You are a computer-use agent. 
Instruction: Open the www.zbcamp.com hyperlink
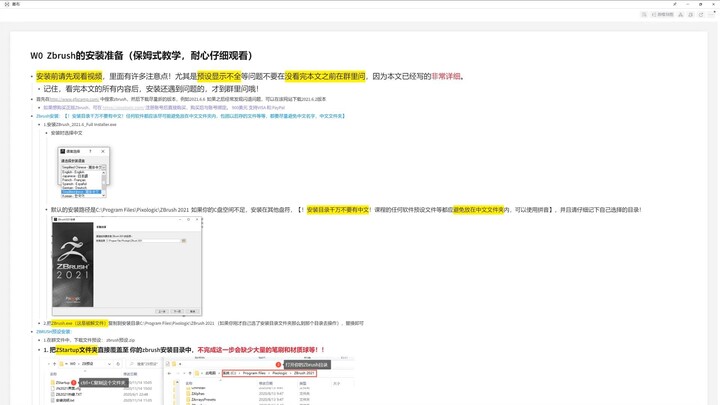pos(74,99)
